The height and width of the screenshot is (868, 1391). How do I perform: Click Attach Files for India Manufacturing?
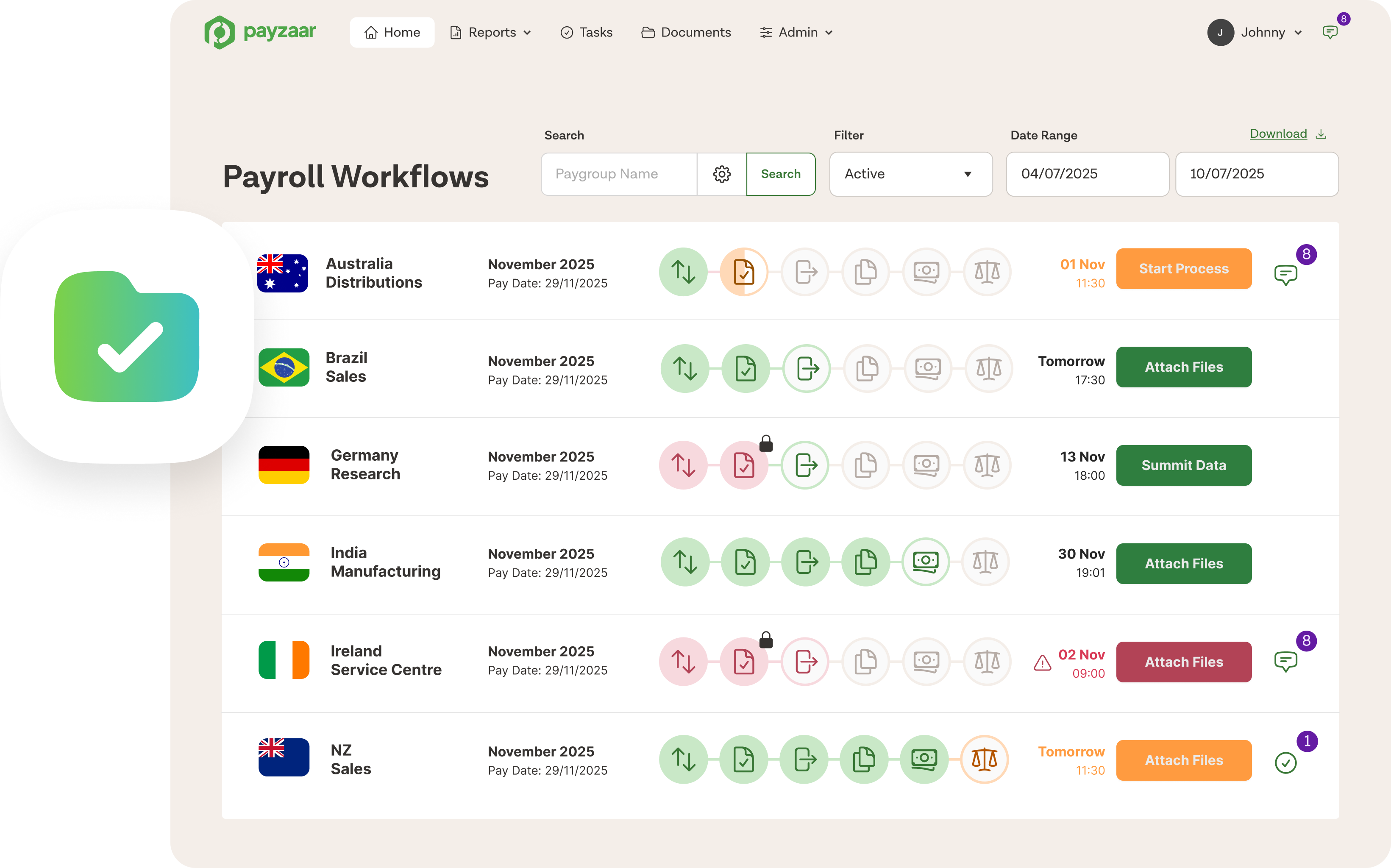click(x=1184, y=564)
